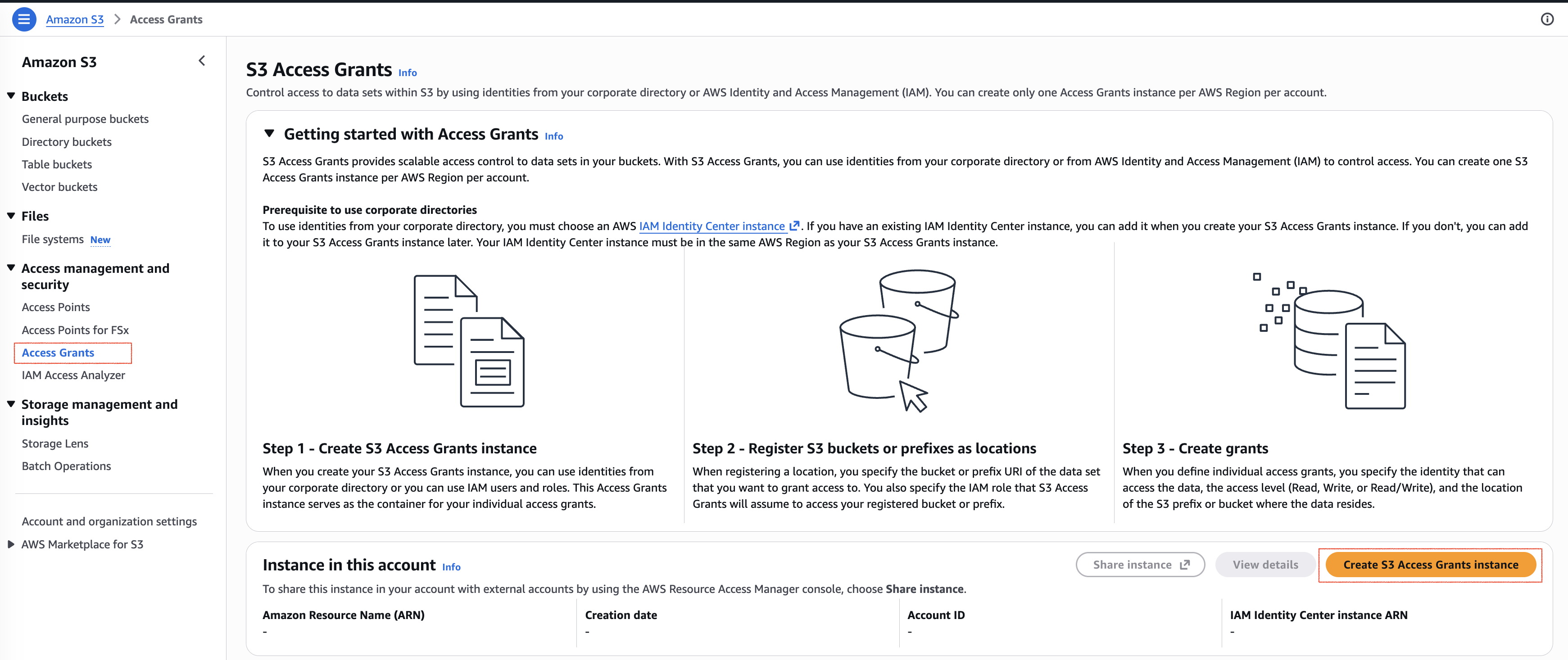Open Table buckets
The height and width of the screenshot is (660, 1568).
coord(57,164)
